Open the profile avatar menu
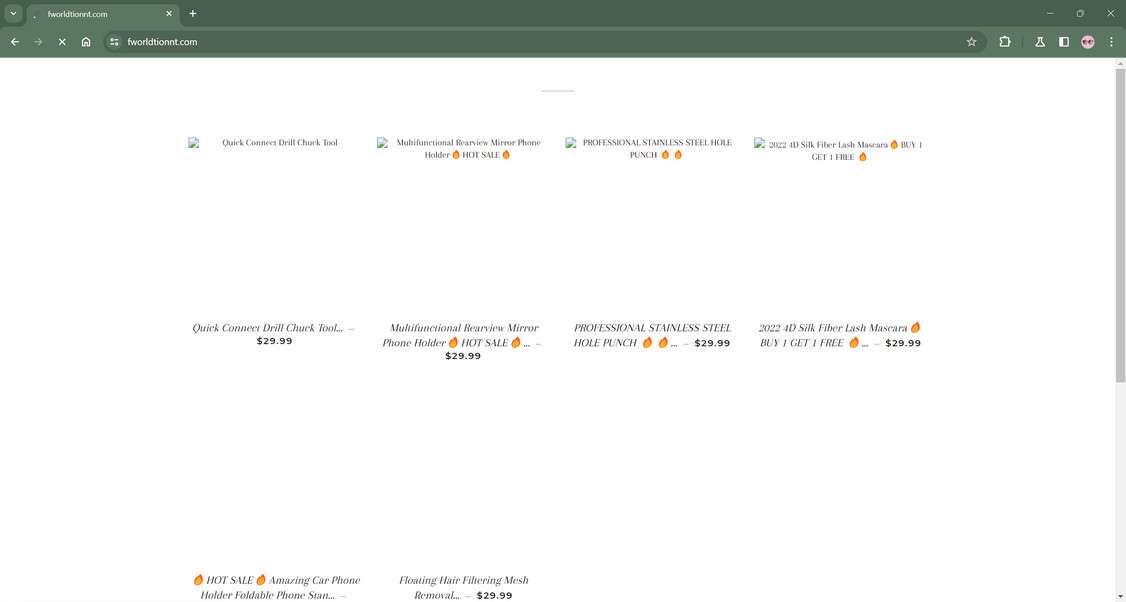Image resolution: width=1126 pixels, height=602 pixels. [1088, 41]
